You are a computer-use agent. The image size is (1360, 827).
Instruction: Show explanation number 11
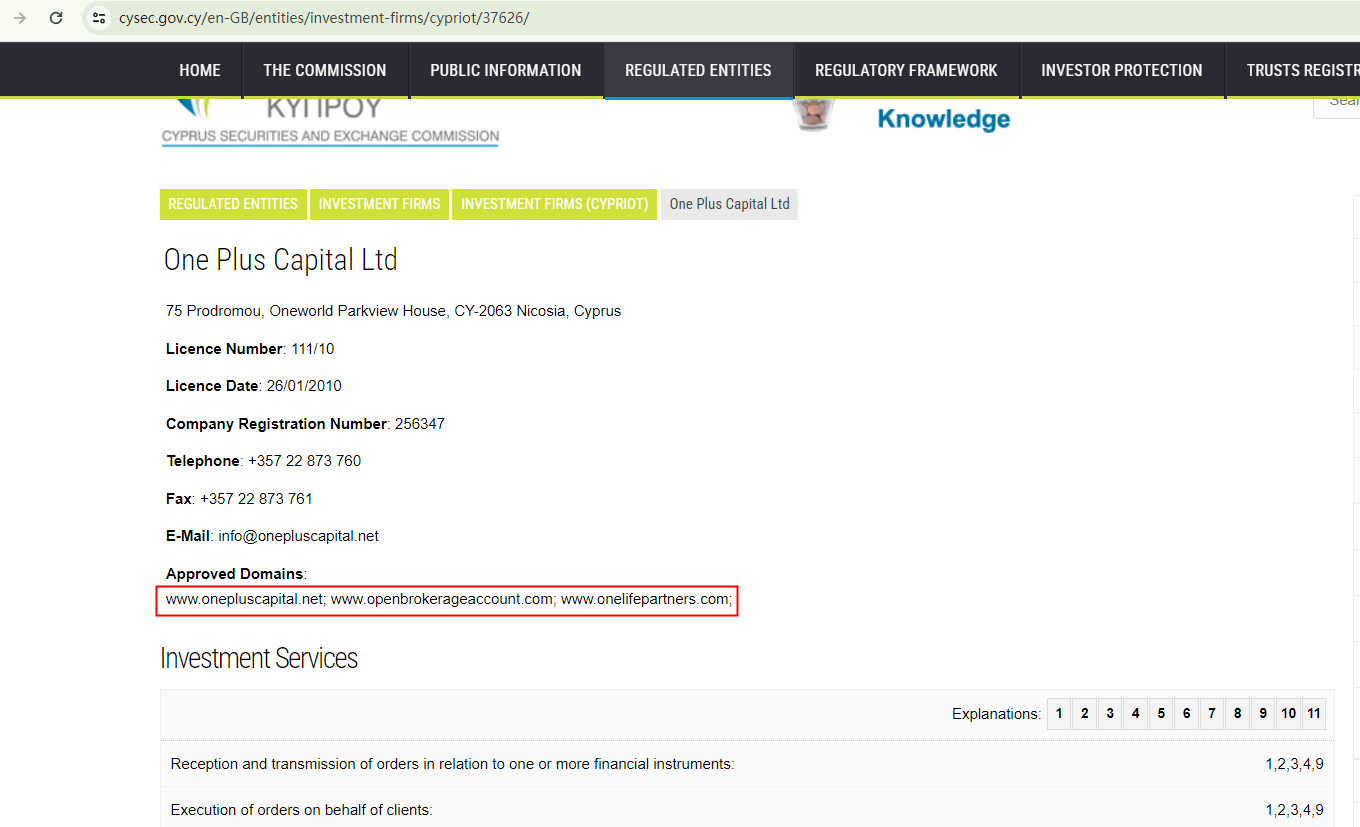(x=1314, y=713)
